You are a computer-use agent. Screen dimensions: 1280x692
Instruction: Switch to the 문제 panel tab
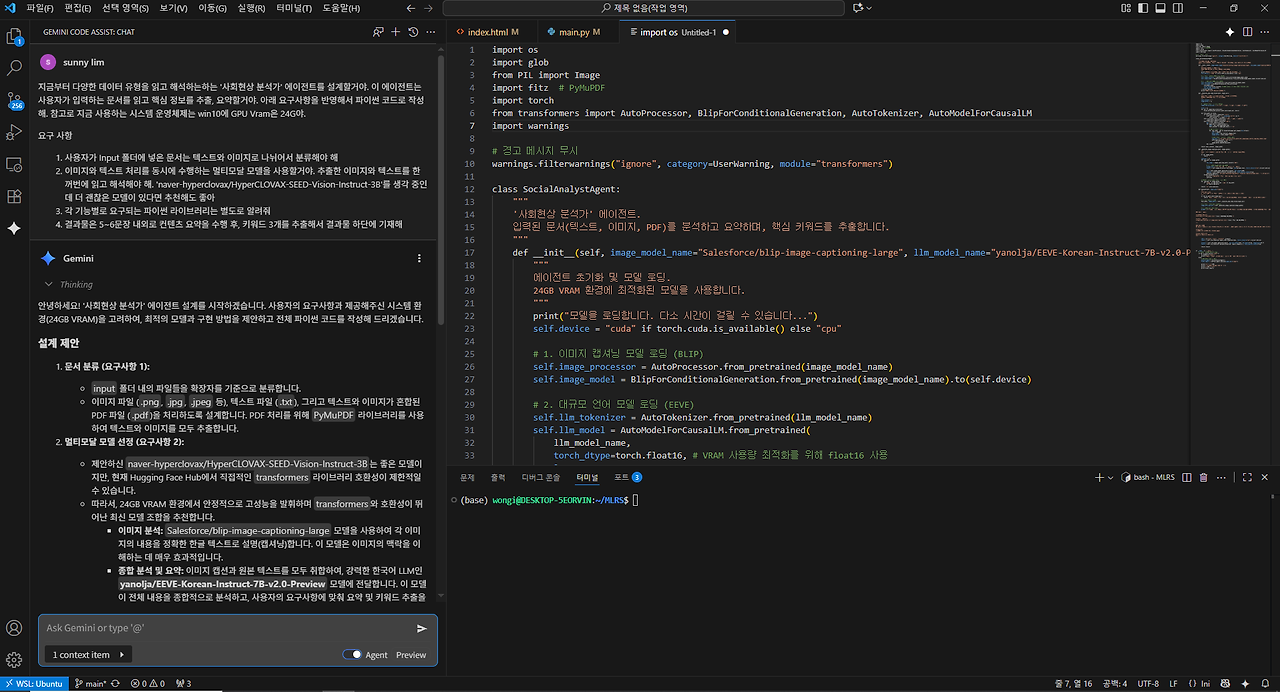pos(467,478)
